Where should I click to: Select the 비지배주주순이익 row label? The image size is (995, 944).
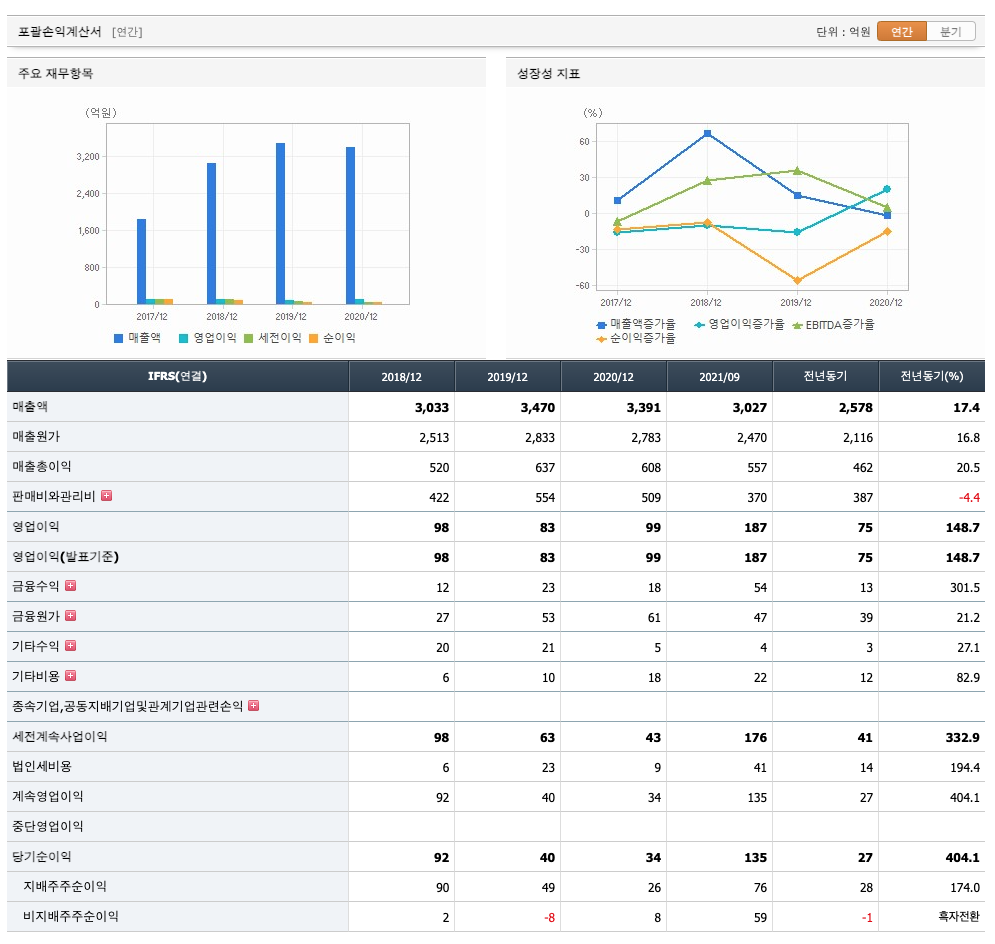(x=70, y=916)
